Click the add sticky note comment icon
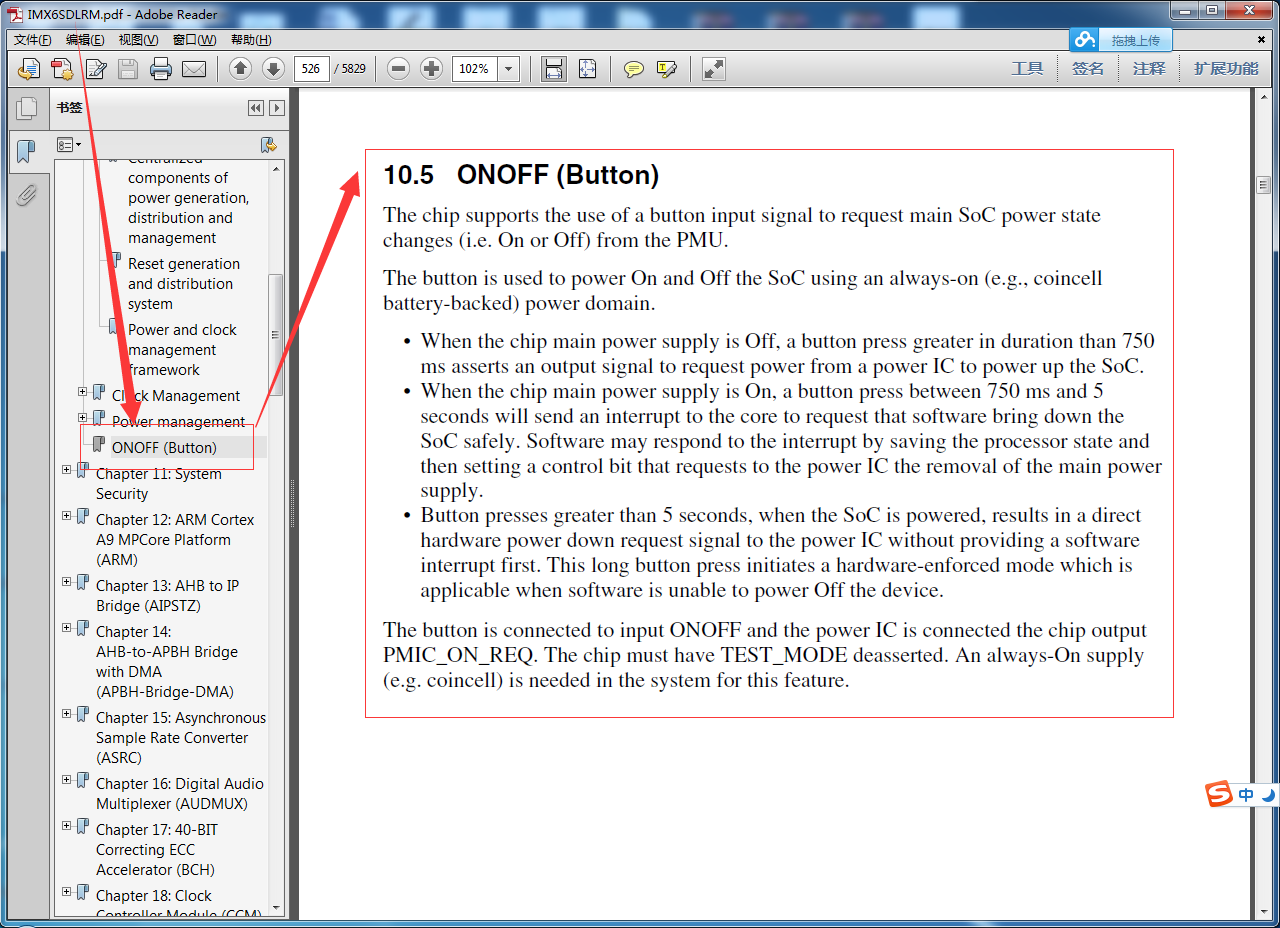This screenshot has width=1280, height=928. [634, 69]
